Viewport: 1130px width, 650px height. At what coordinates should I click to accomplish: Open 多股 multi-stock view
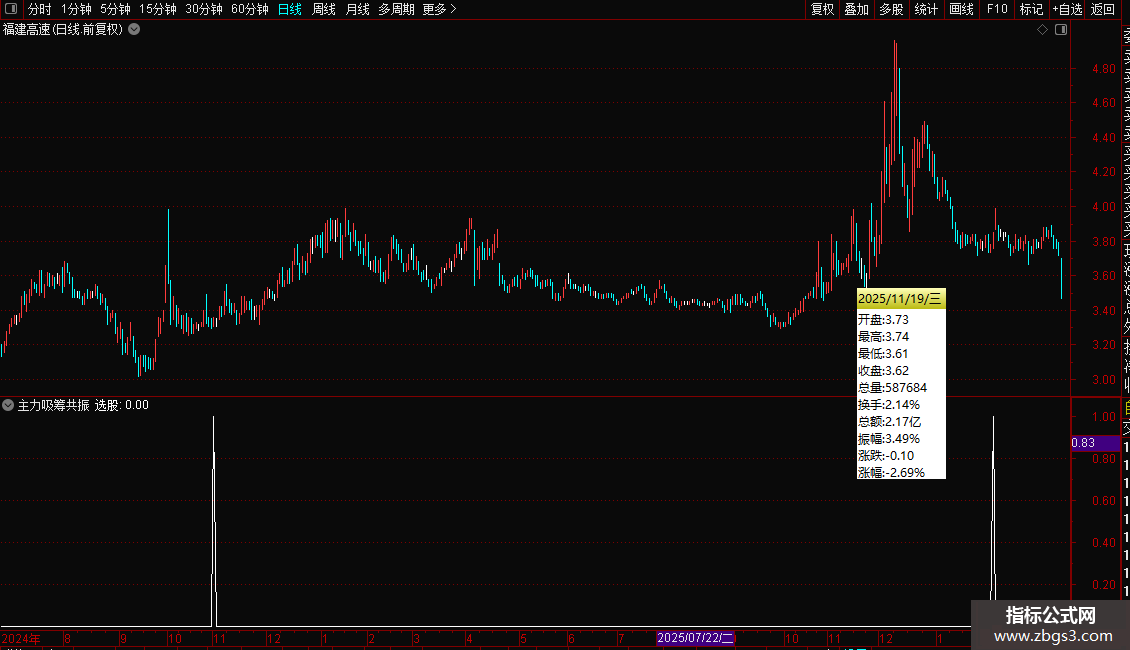click(891, 9)
